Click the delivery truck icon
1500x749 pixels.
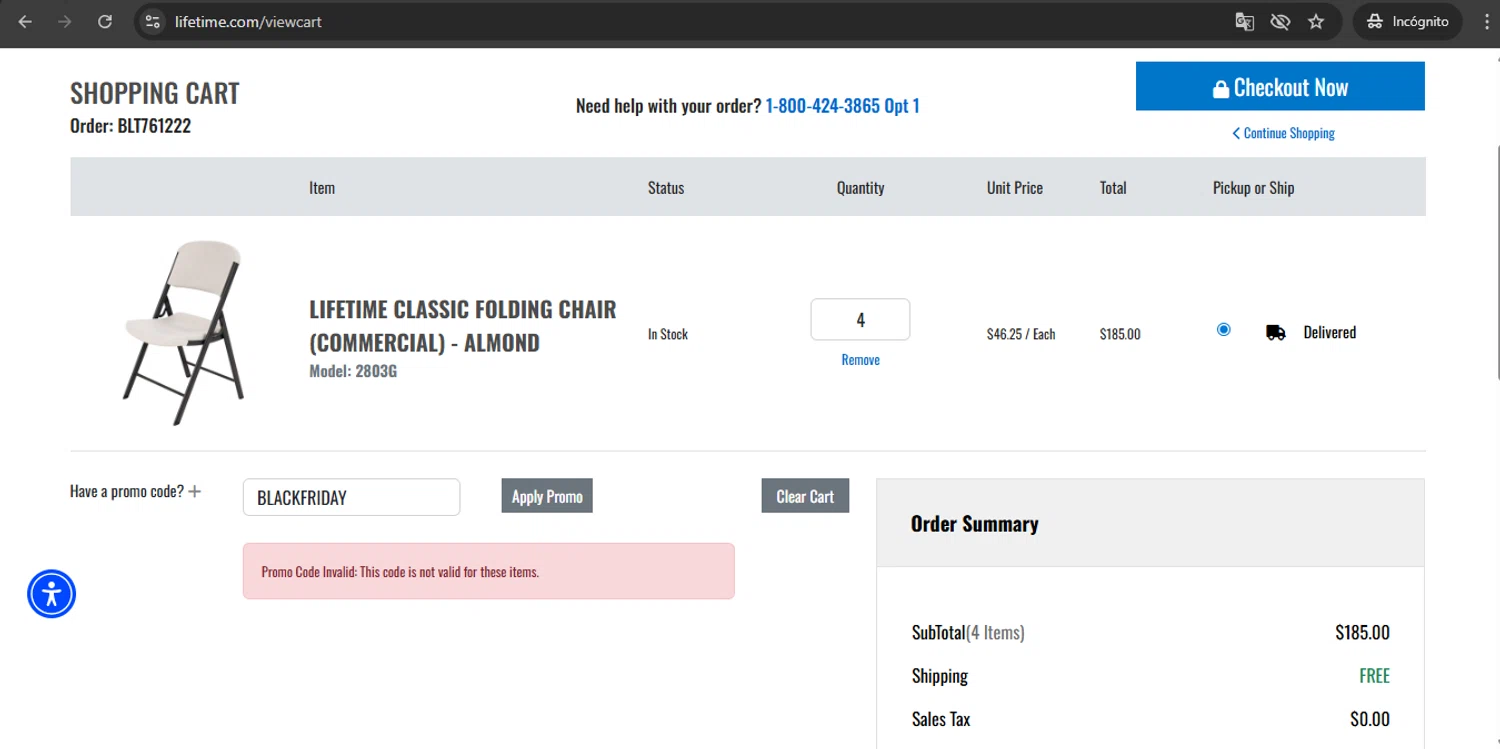tap(1275, 333)
